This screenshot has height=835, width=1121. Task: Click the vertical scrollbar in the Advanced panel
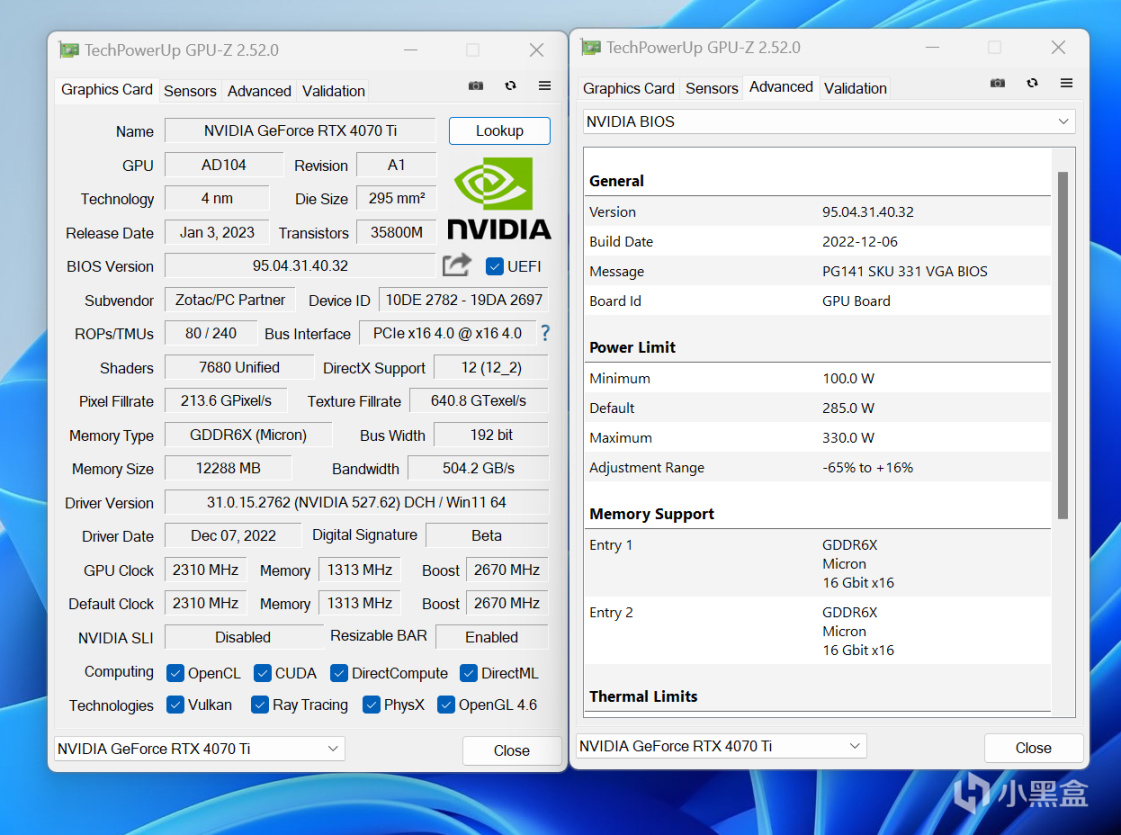click(x=1063, y=345)
